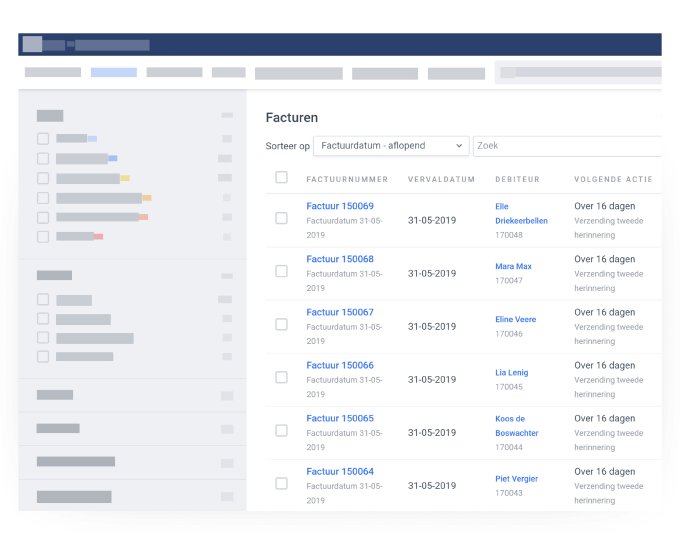Click 'Over 16 dagen' in Factuur 150069 row
680x540 pixels.
point(605,206)
